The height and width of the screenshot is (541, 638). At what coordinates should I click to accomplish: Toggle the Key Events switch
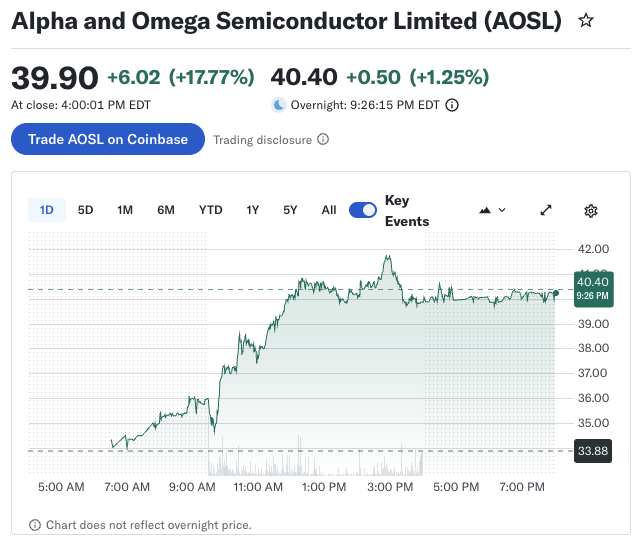pos(363,210)
